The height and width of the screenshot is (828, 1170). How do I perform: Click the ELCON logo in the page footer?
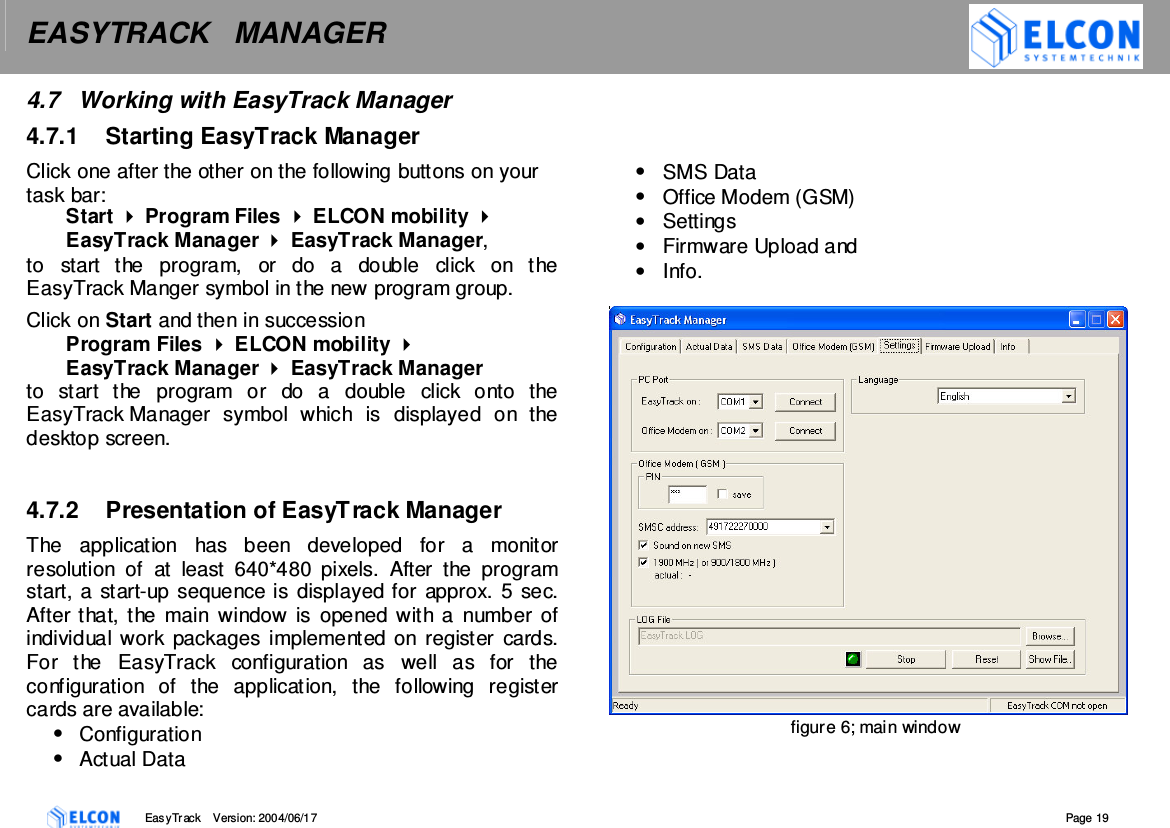[84, 817]
